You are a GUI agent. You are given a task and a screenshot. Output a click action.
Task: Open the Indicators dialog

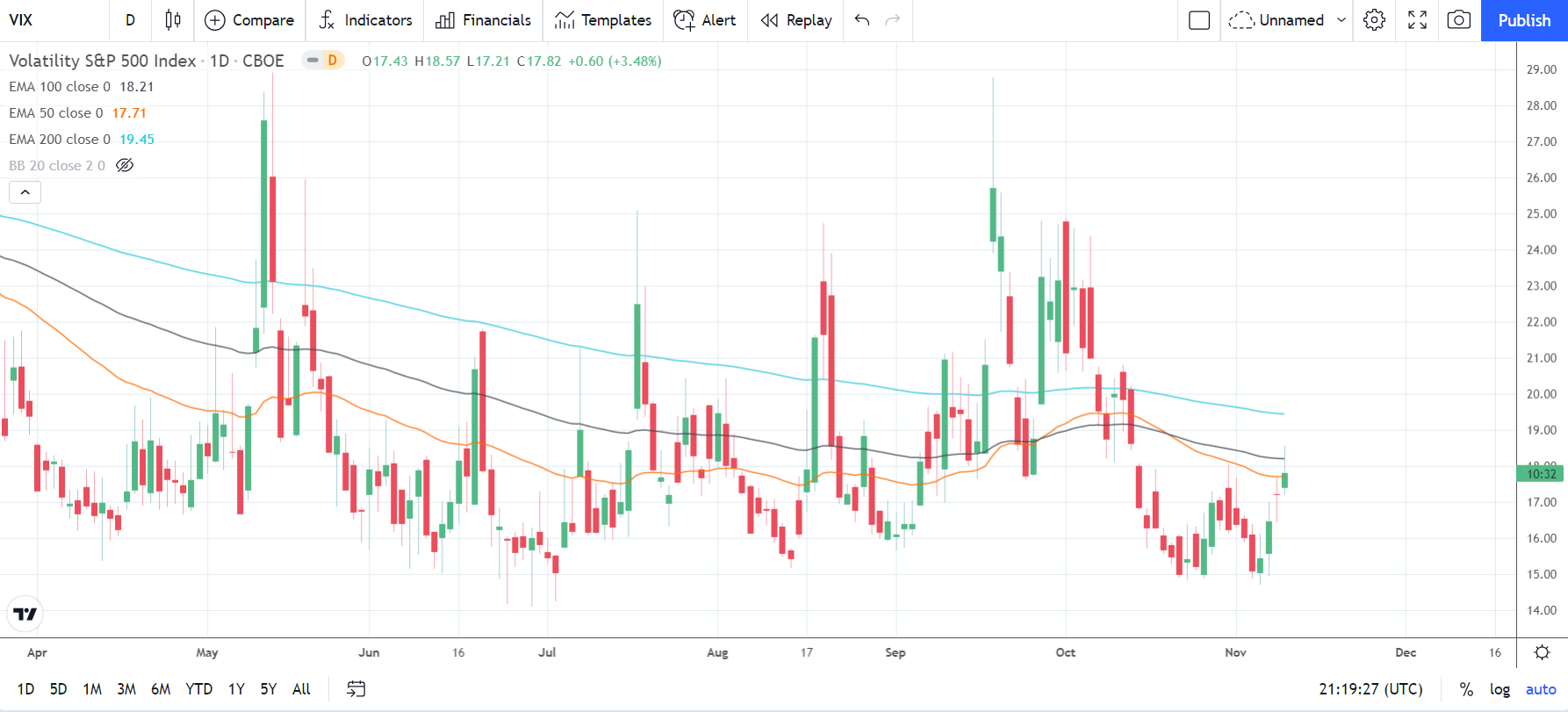(x=365, y=20)
